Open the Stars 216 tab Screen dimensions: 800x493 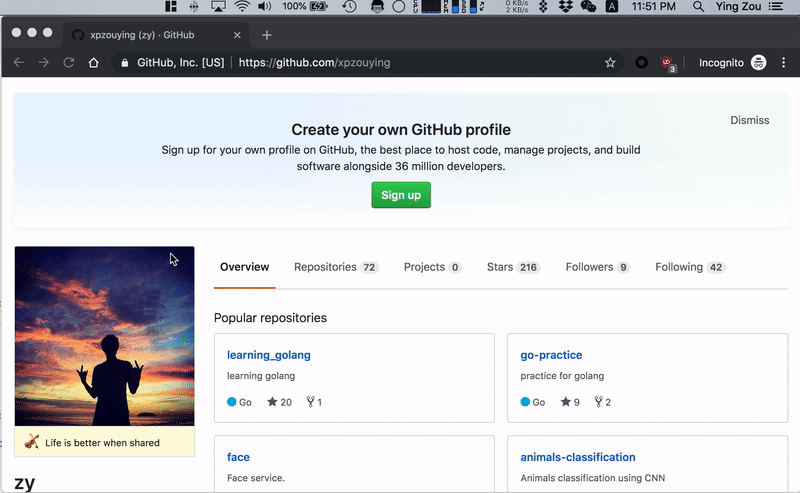point(513,267)
